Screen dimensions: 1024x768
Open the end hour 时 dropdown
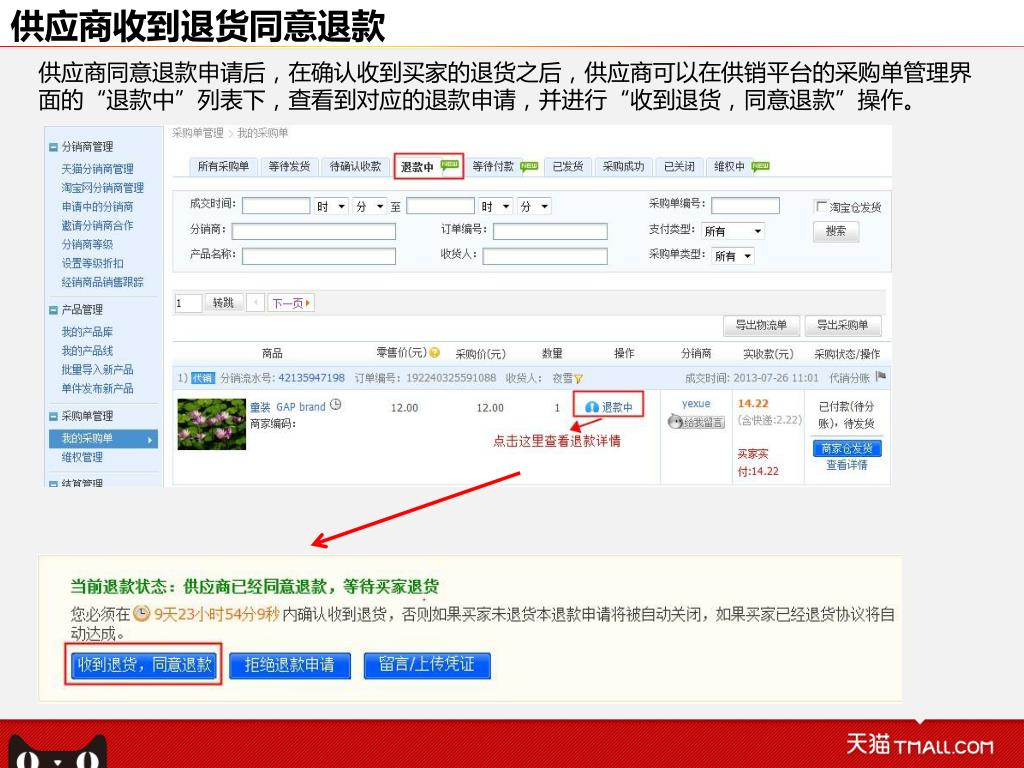(x=496, y=206)
